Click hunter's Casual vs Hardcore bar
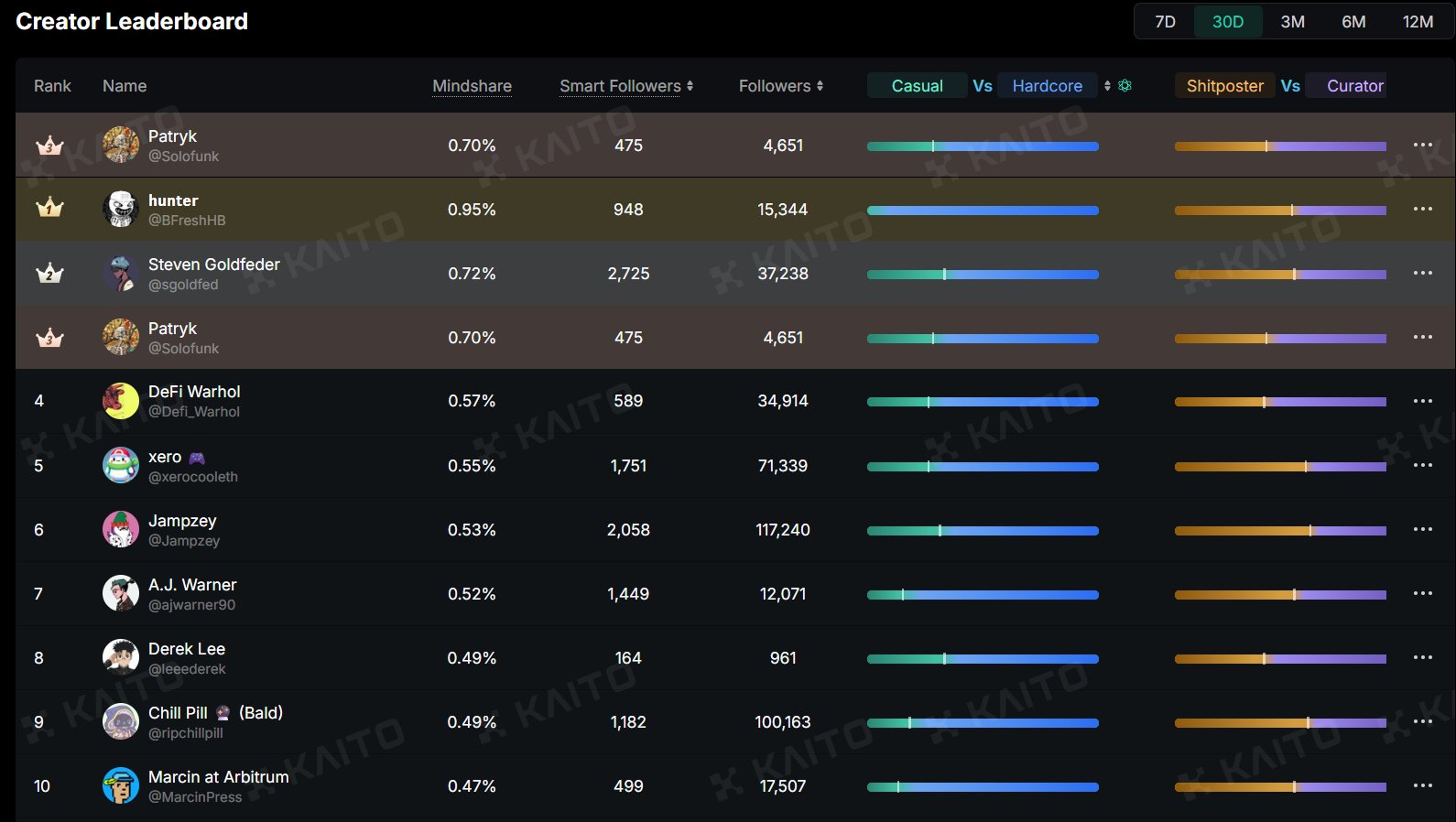The width and height of the screenshot is (1456, 822). (983, 211)
